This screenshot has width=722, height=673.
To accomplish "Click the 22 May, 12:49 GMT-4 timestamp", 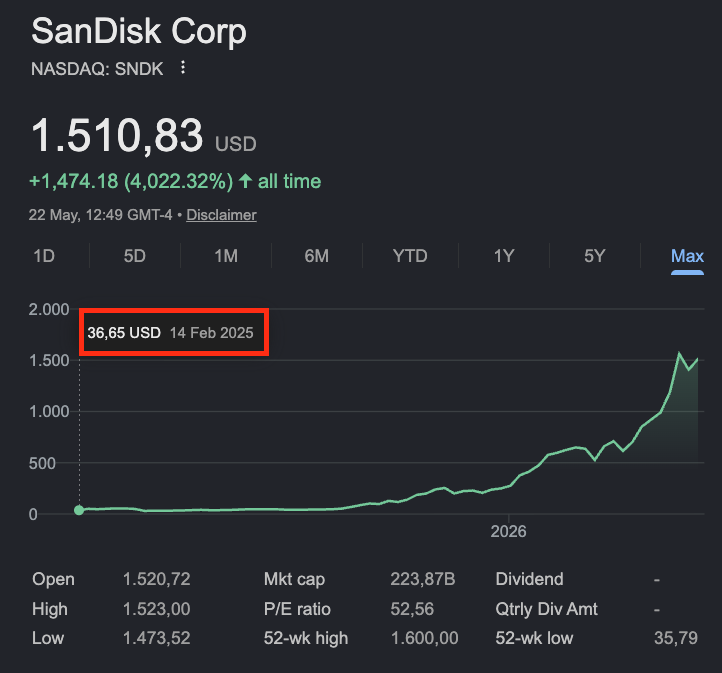I will click(x=100, y=215).
